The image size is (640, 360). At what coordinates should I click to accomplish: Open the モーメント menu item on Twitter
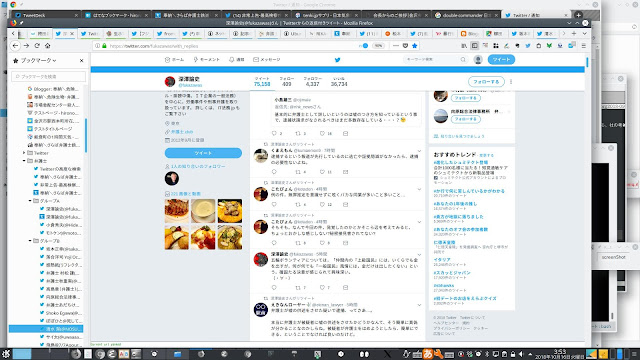(207, 60)
